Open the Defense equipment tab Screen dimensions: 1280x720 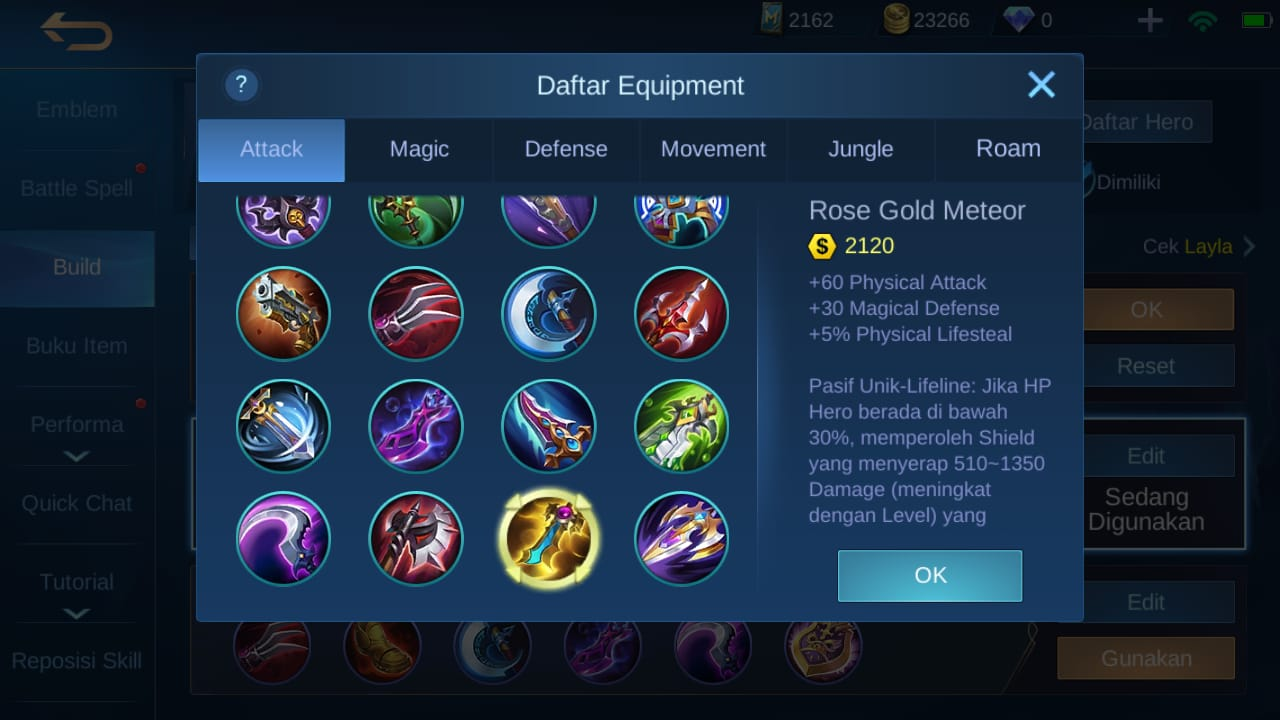[566, 149]
